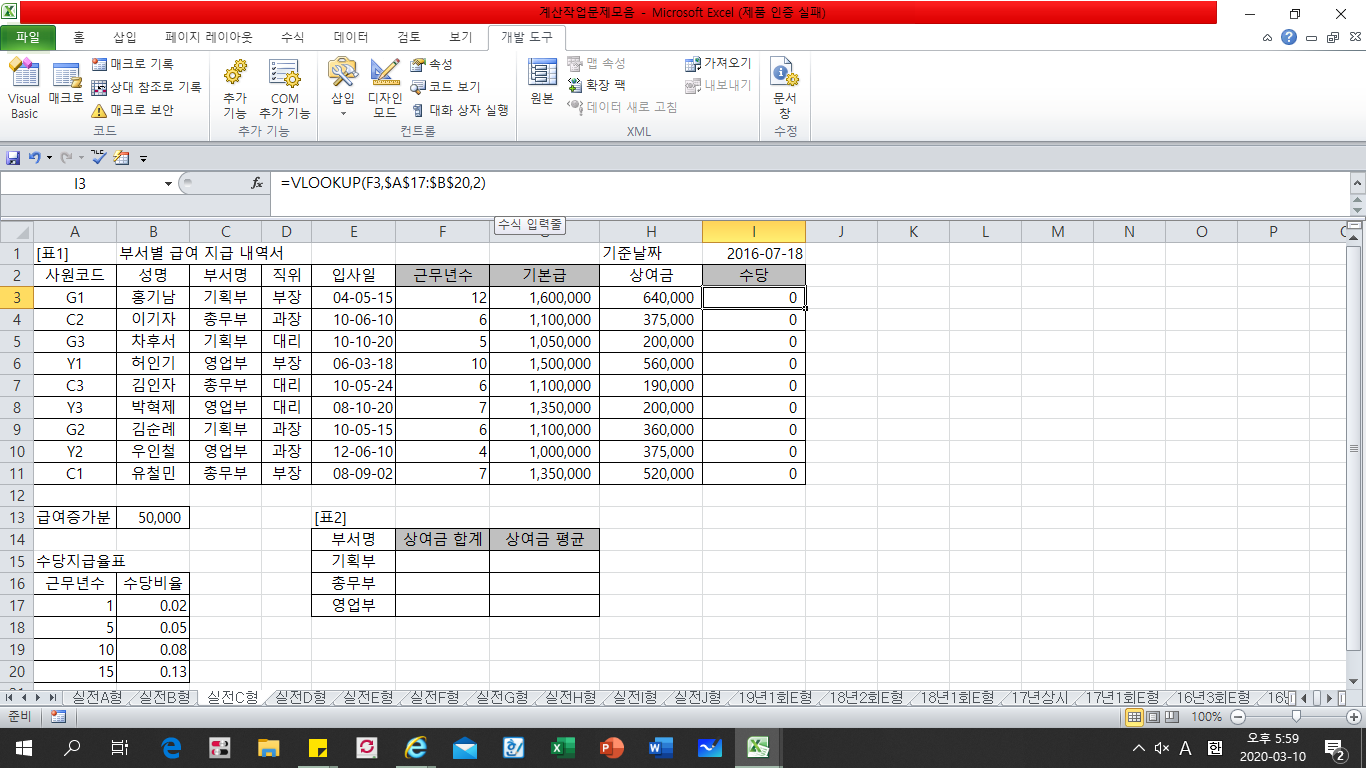The image size is (1366, 768).
Task: Switch to Page Layout view in status bar
Action: tap(1153, 717)
